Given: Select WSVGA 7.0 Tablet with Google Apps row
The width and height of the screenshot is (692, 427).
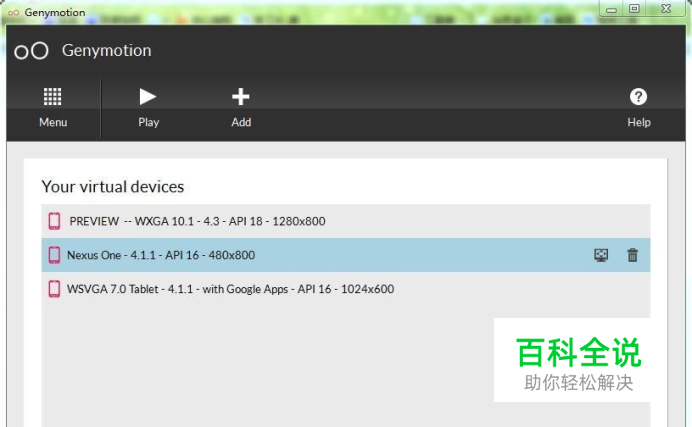Looking at the screenshot, I should tap(346, 289).
